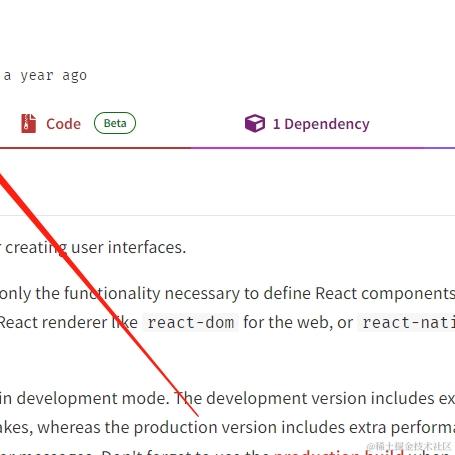
Task: Switch to the 1 Dependency tab
Action: [x=307, y=124]
